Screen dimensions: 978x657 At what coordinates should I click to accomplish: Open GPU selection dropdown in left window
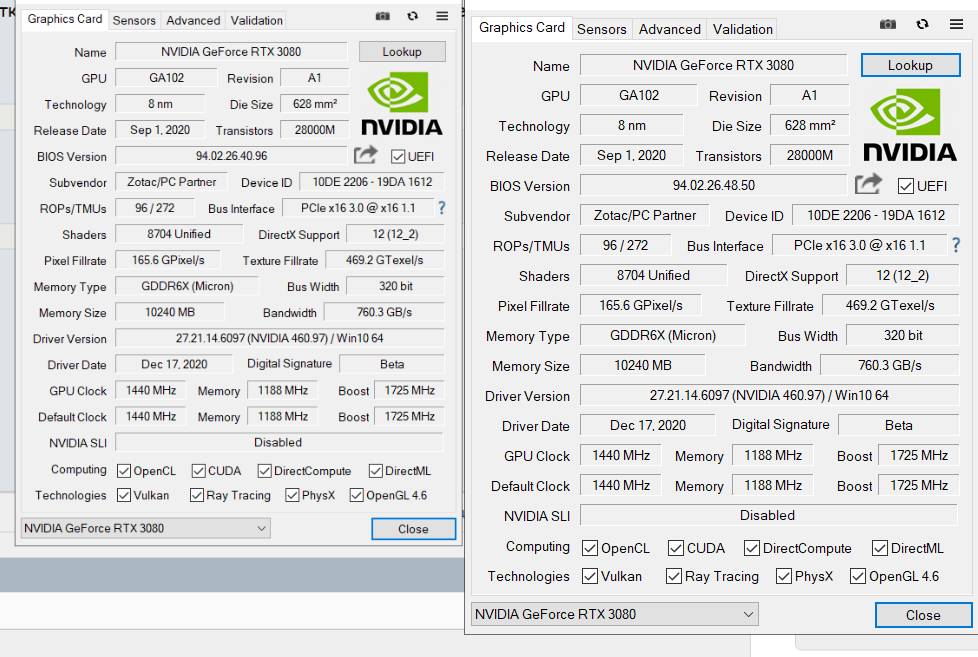(x=145, y=528)
